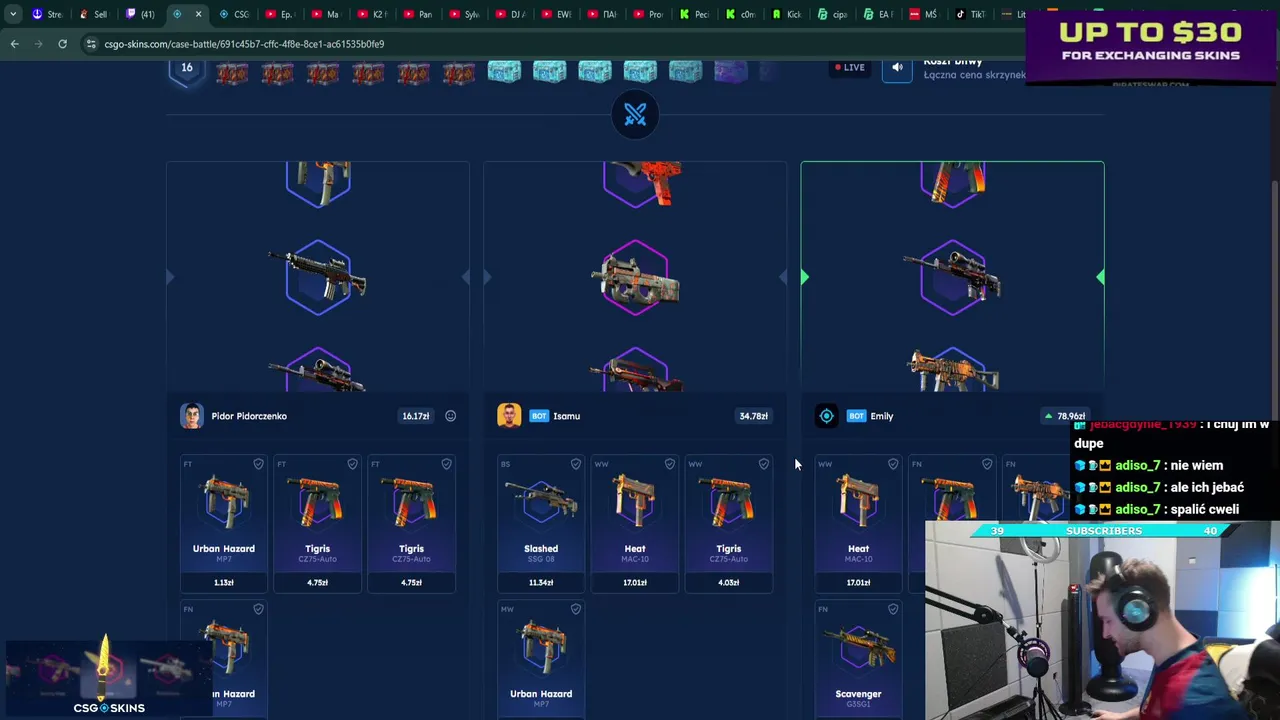Click Emily's target avatar icon
This screenshot has width=1280, height=720.
coord(826,416)
